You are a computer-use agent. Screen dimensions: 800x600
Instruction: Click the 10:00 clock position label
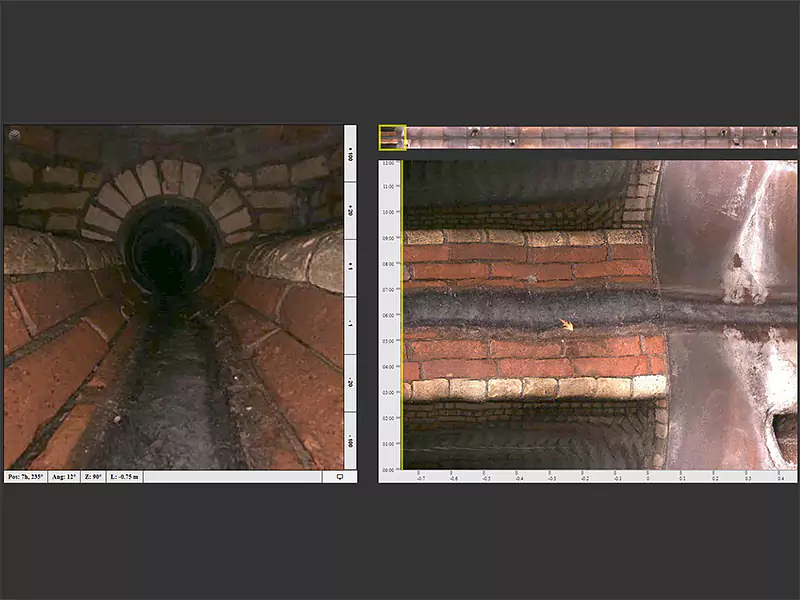[x=388, y=212]
